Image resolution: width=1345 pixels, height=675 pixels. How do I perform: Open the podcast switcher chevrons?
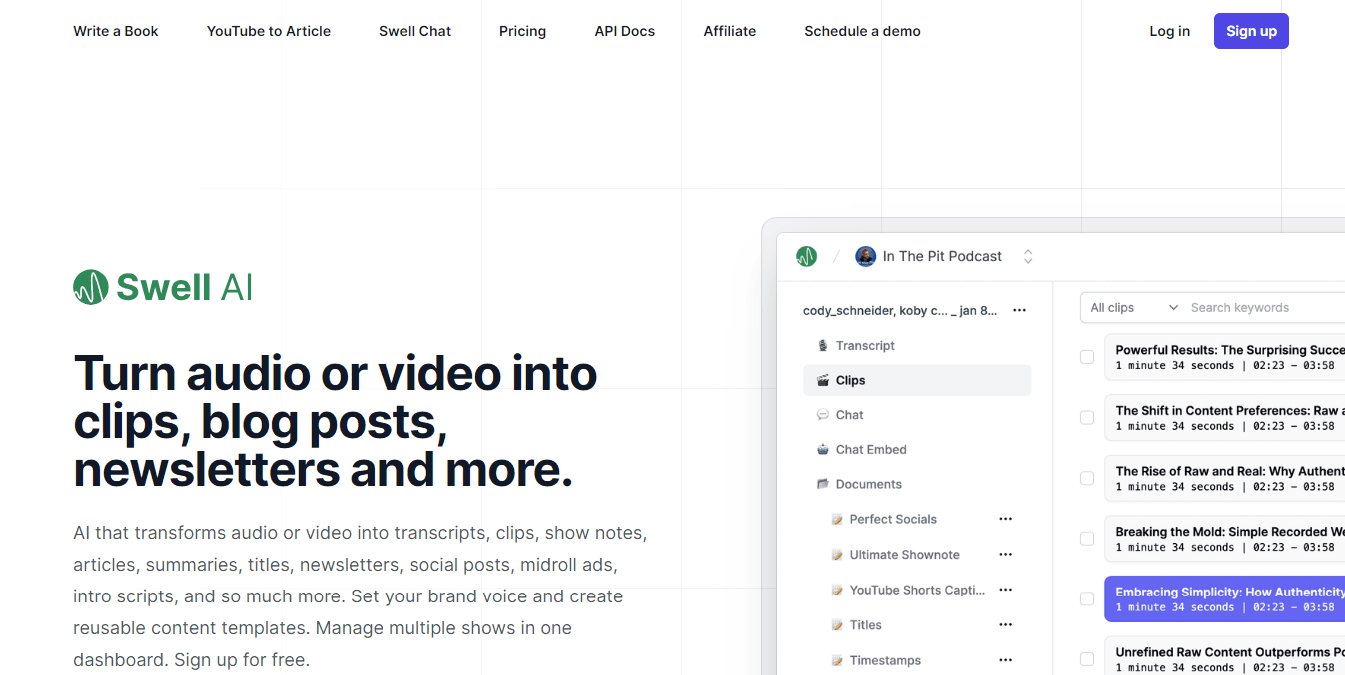pyautogui.click(x=1027, y=257)
